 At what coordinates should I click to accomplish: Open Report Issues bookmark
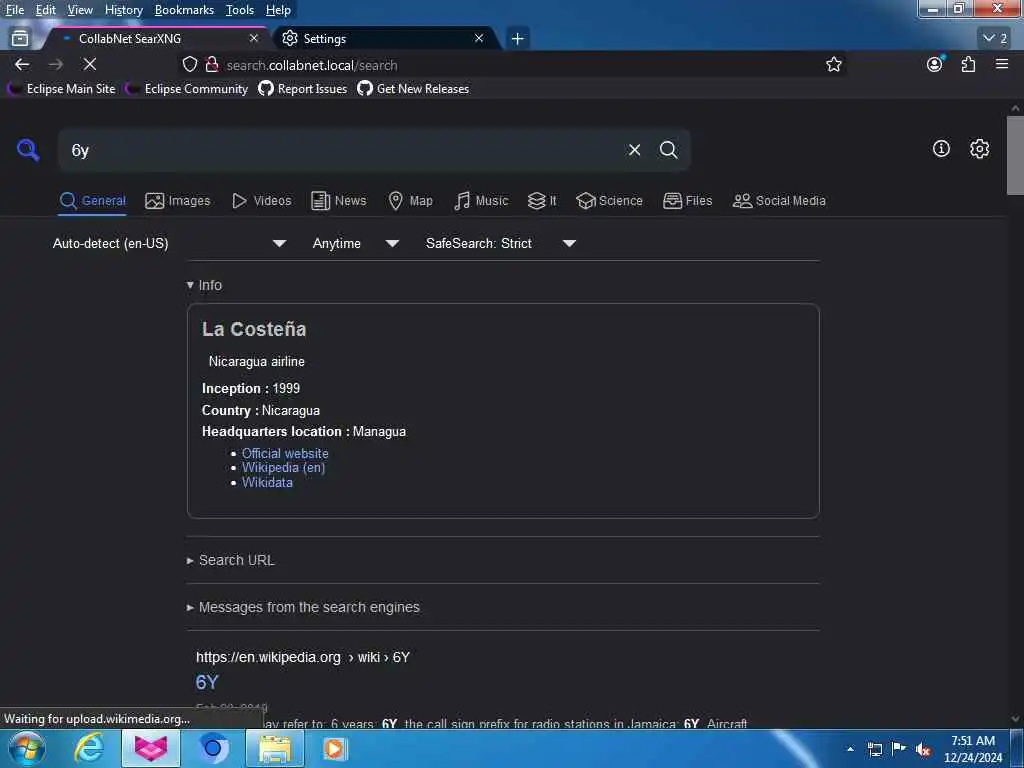click(x=303, y=89)
